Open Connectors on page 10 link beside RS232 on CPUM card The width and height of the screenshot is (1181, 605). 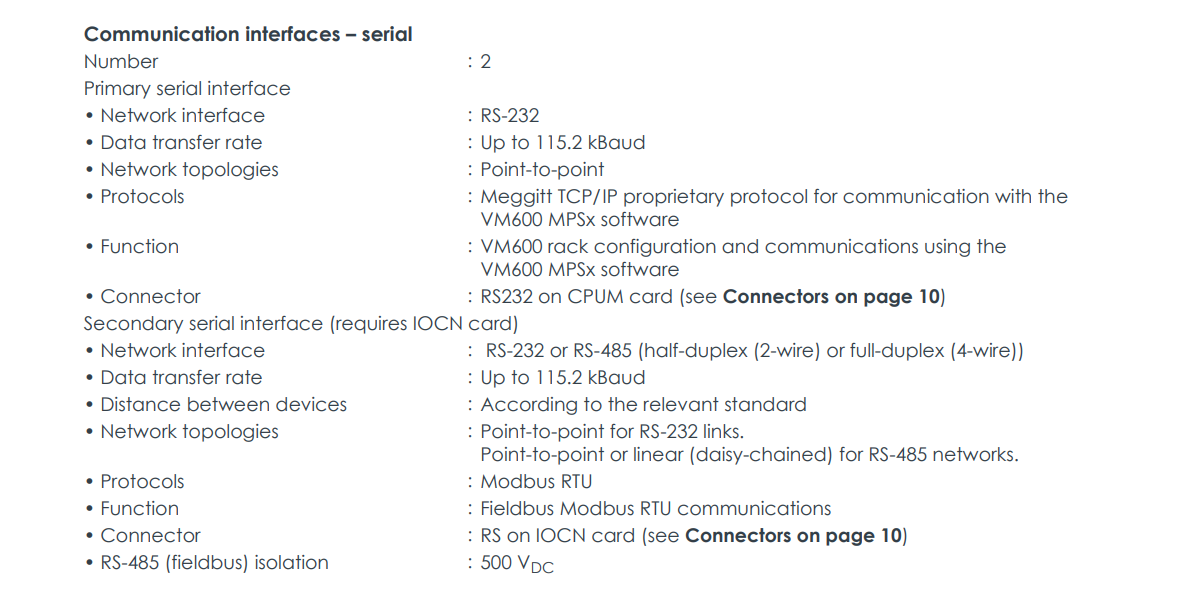pos(832,297)
